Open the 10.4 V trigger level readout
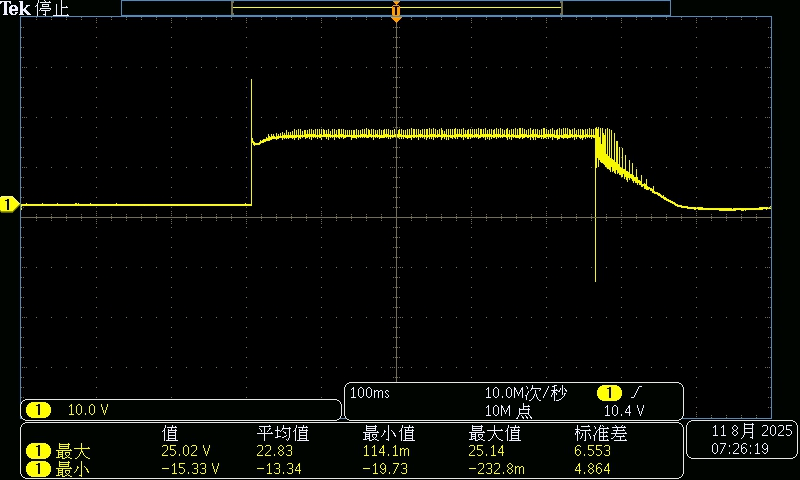 tap(624, 411)
